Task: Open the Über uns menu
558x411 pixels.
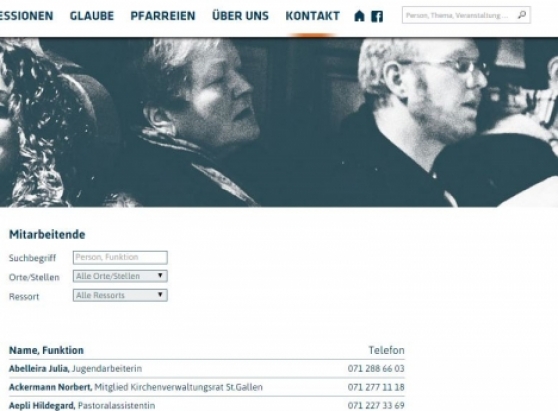Action: 240,16
